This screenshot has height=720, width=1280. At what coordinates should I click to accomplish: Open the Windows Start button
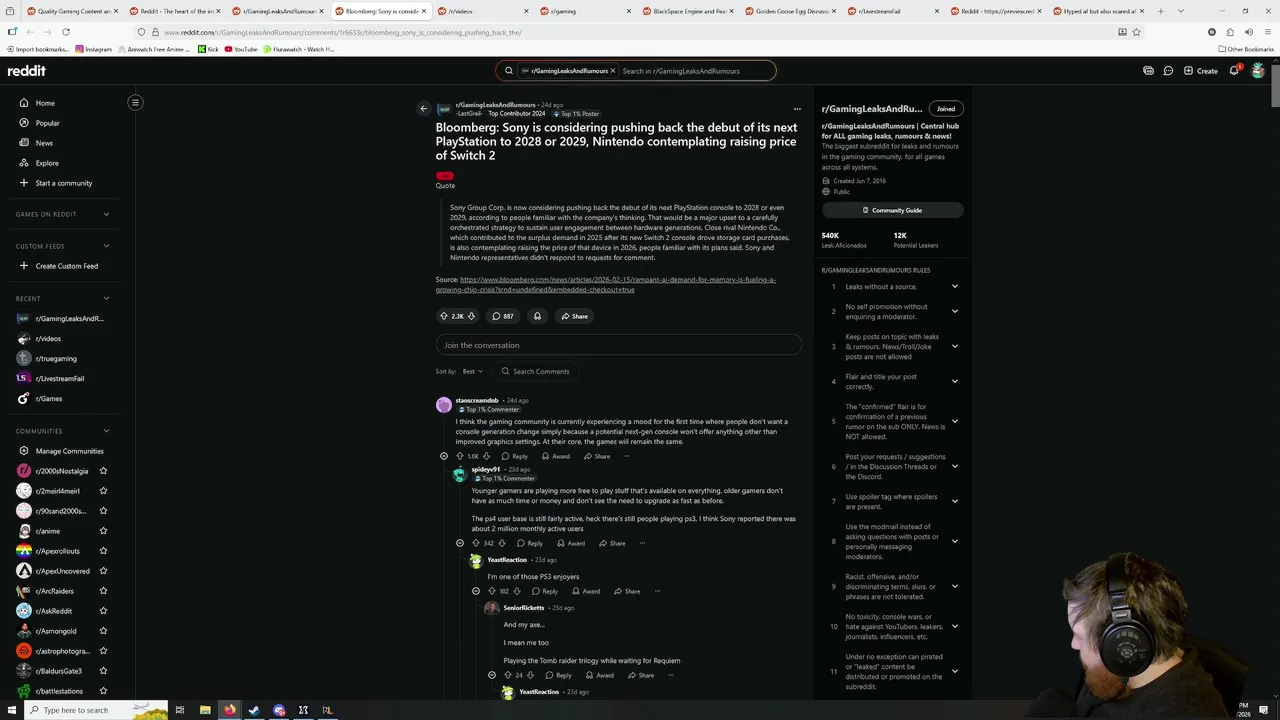click(x=12, y=710)
